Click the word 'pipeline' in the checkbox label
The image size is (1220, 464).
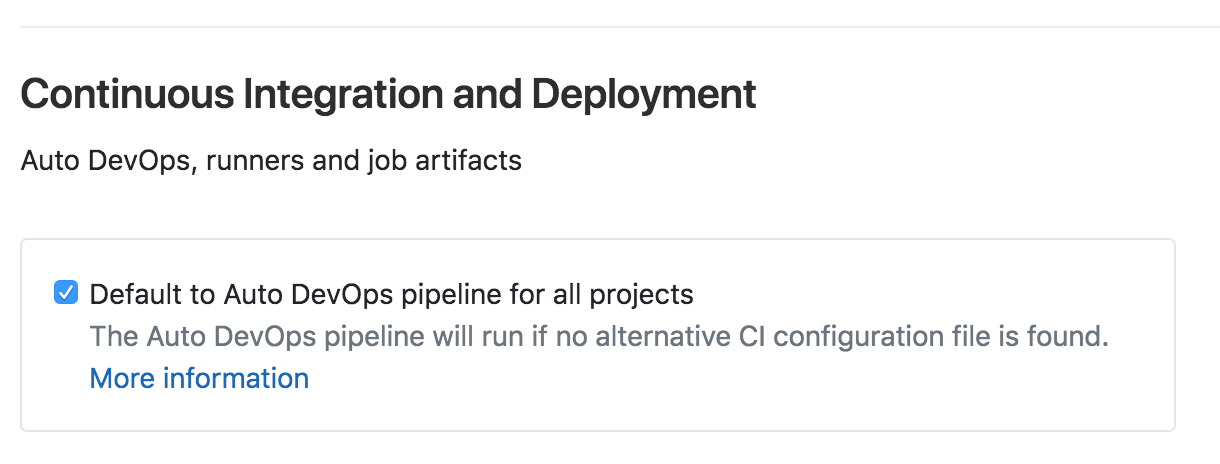[x=454, y=295]
